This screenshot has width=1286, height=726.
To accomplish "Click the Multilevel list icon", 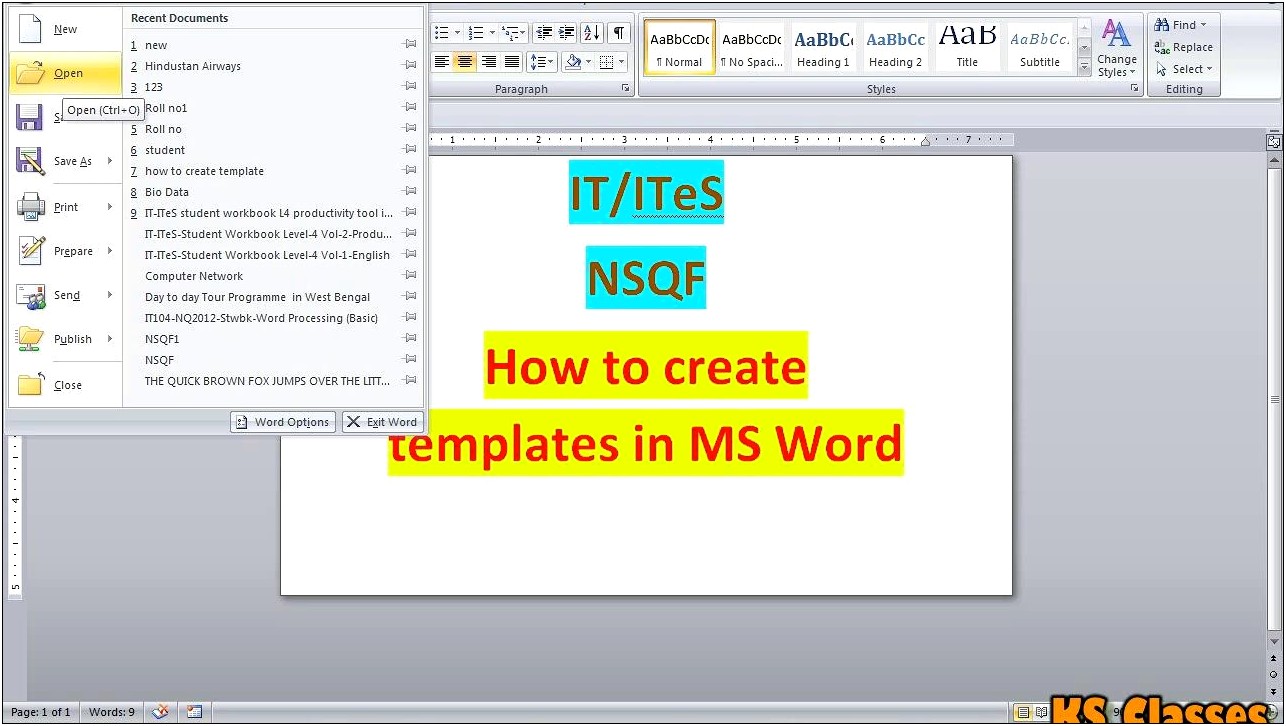I will 509,33.
